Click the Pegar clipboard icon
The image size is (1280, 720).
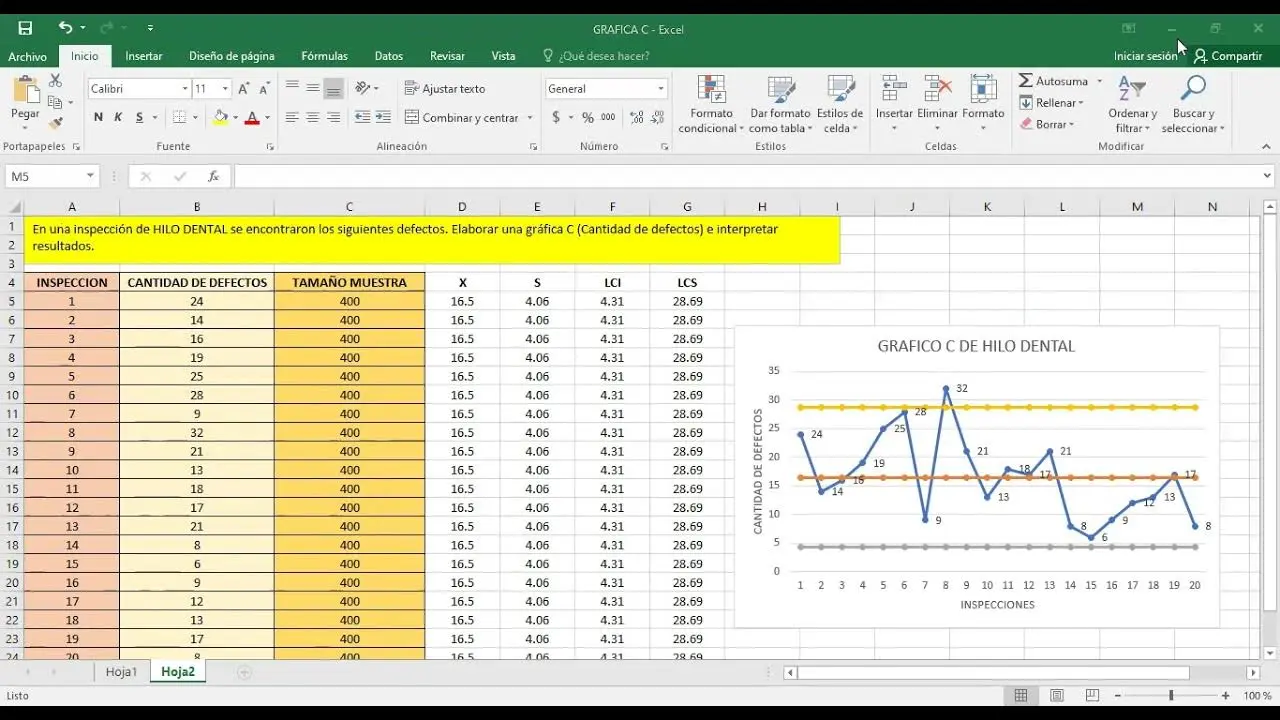coord(25,92)
